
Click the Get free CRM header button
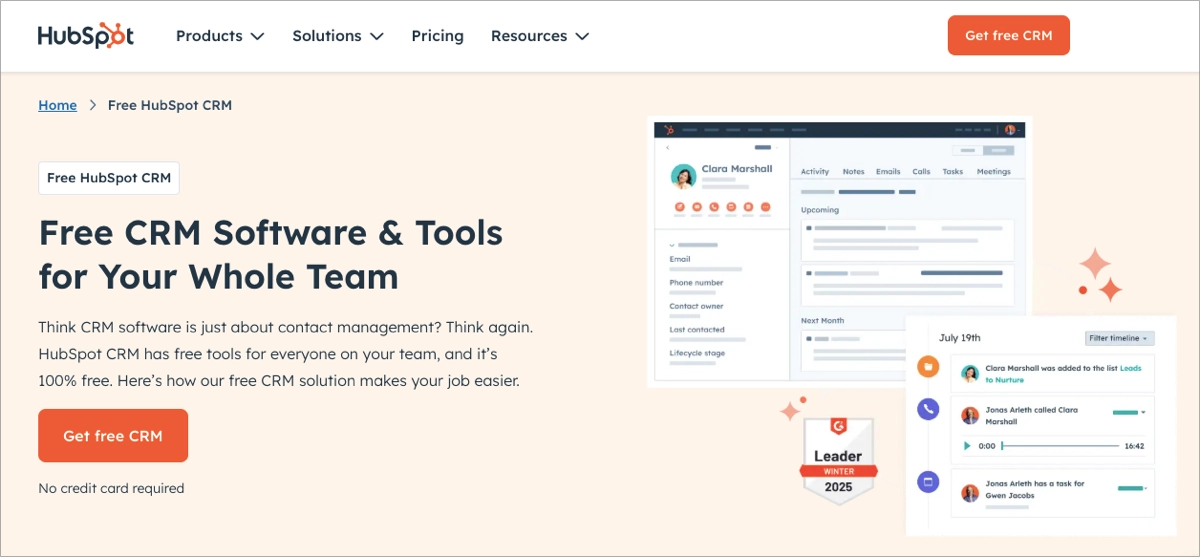tap(1008, 35)
